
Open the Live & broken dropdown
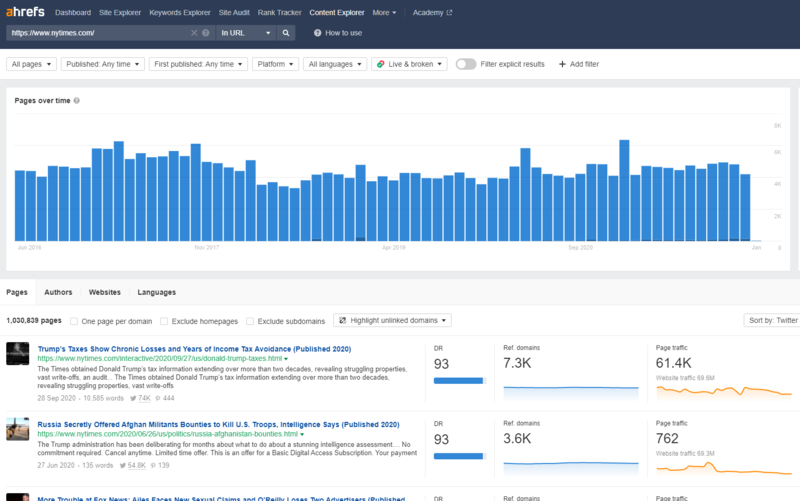pyautogui.click(x=409, y=64)
